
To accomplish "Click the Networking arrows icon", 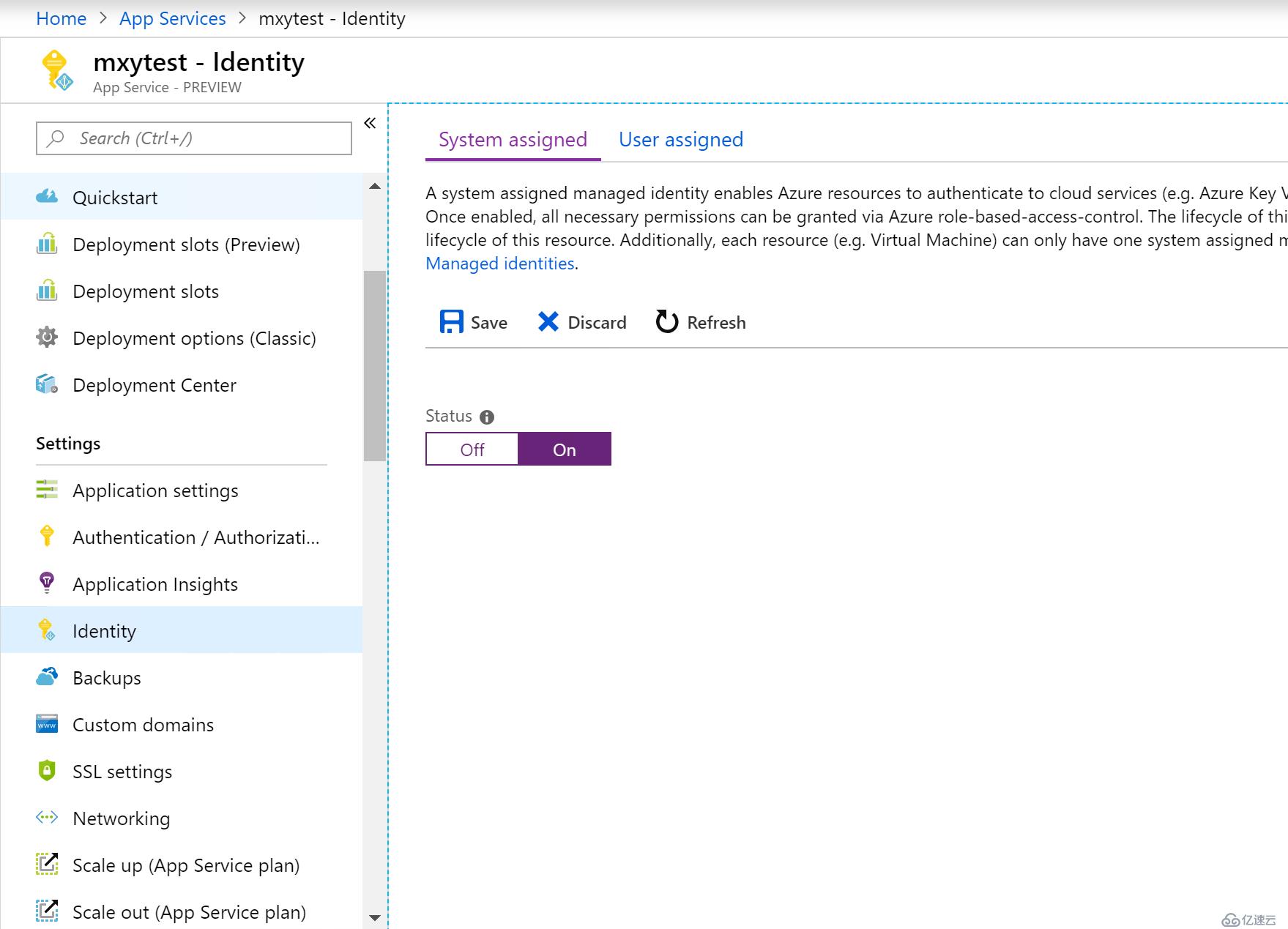I will coord(47,817).
